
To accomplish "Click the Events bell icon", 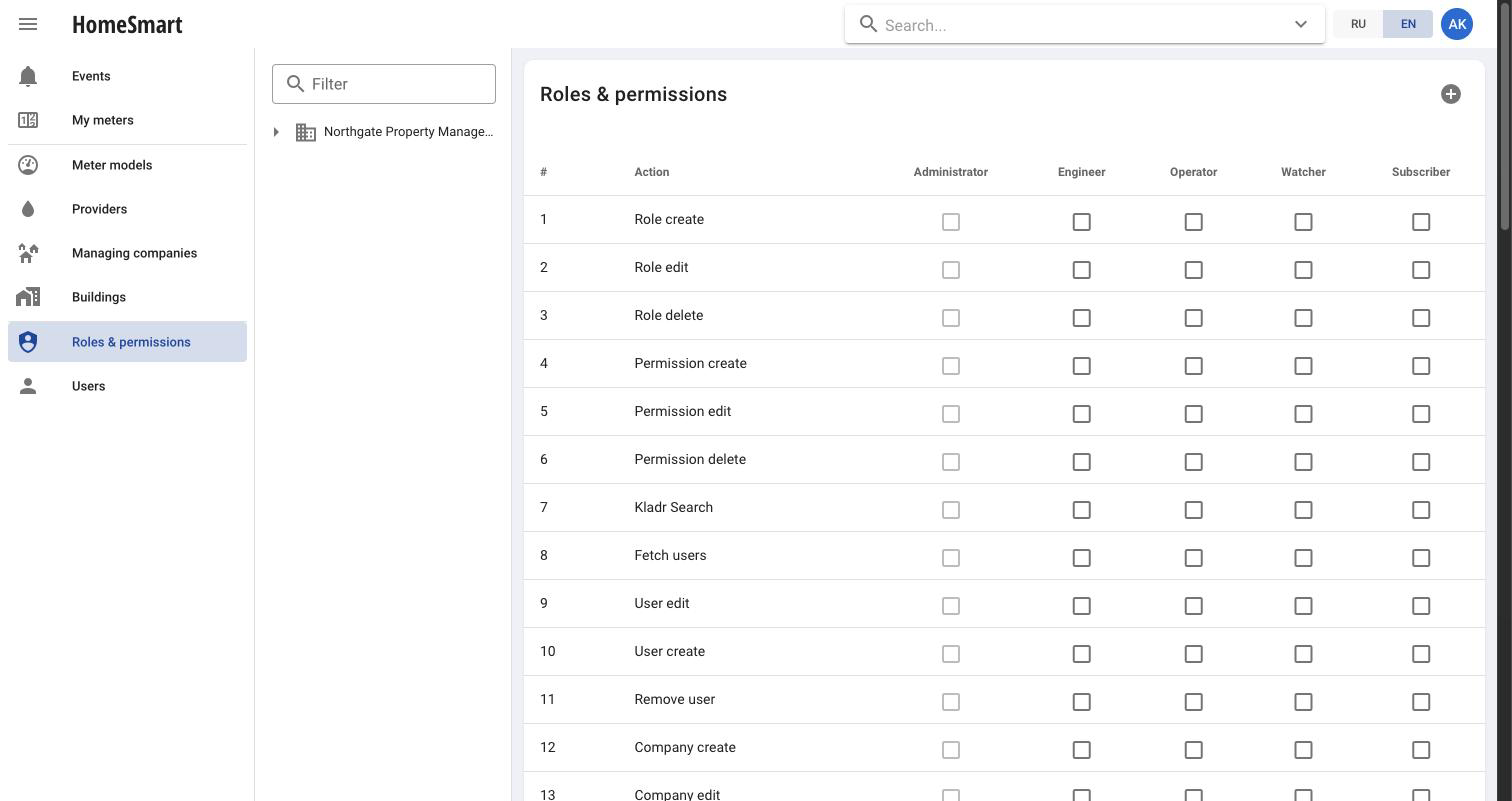I will pos(28,76).
